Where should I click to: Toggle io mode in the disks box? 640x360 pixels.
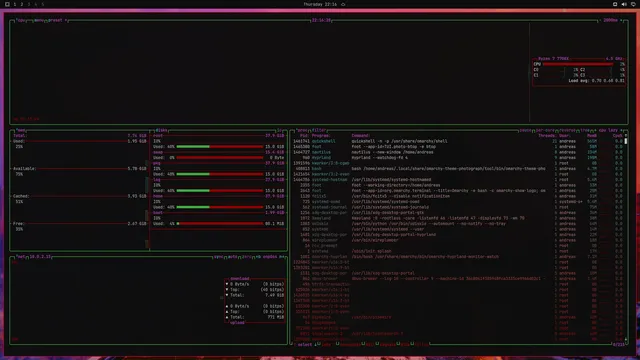(x=280, y=130)
